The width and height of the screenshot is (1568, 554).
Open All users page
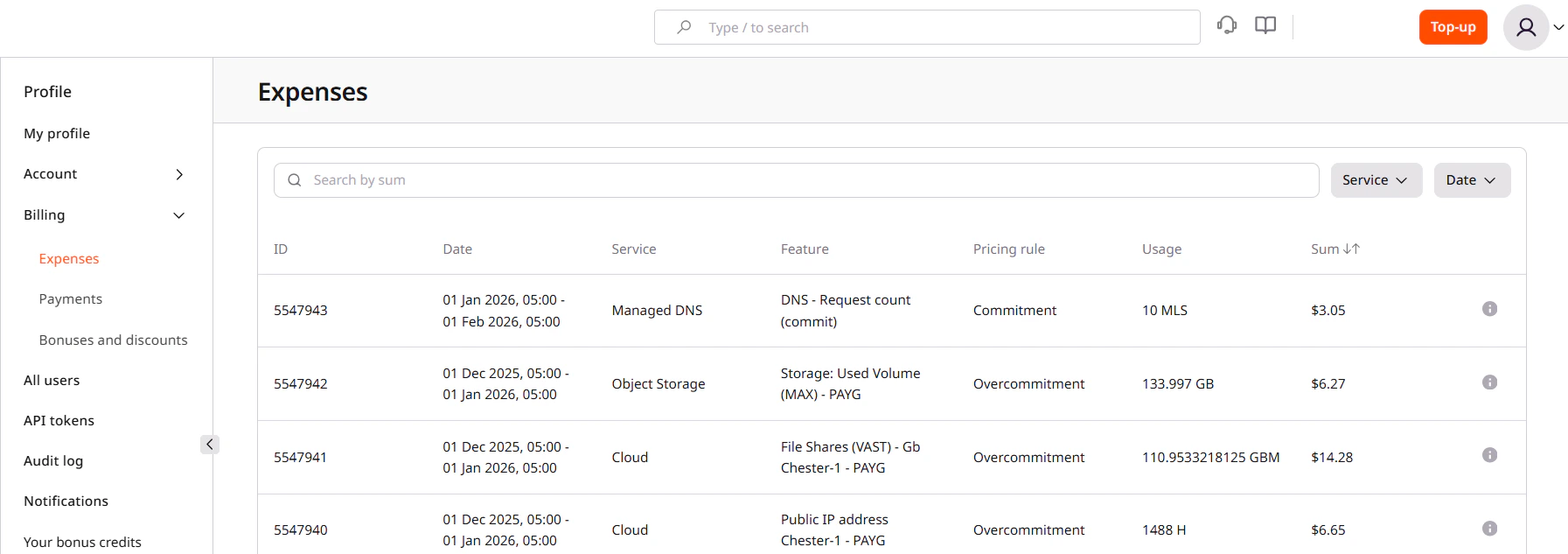coord(52,380)
